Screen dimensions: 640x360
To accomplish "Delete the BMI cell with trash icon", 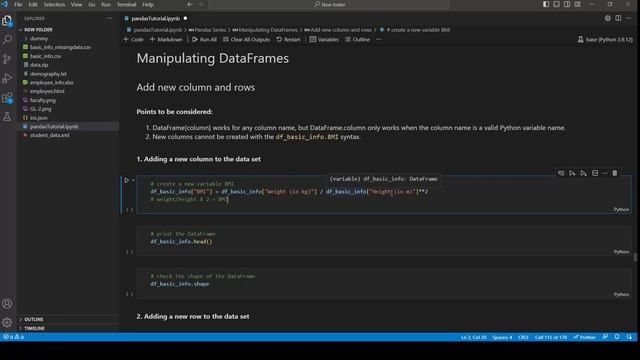I will pos(615,173).
